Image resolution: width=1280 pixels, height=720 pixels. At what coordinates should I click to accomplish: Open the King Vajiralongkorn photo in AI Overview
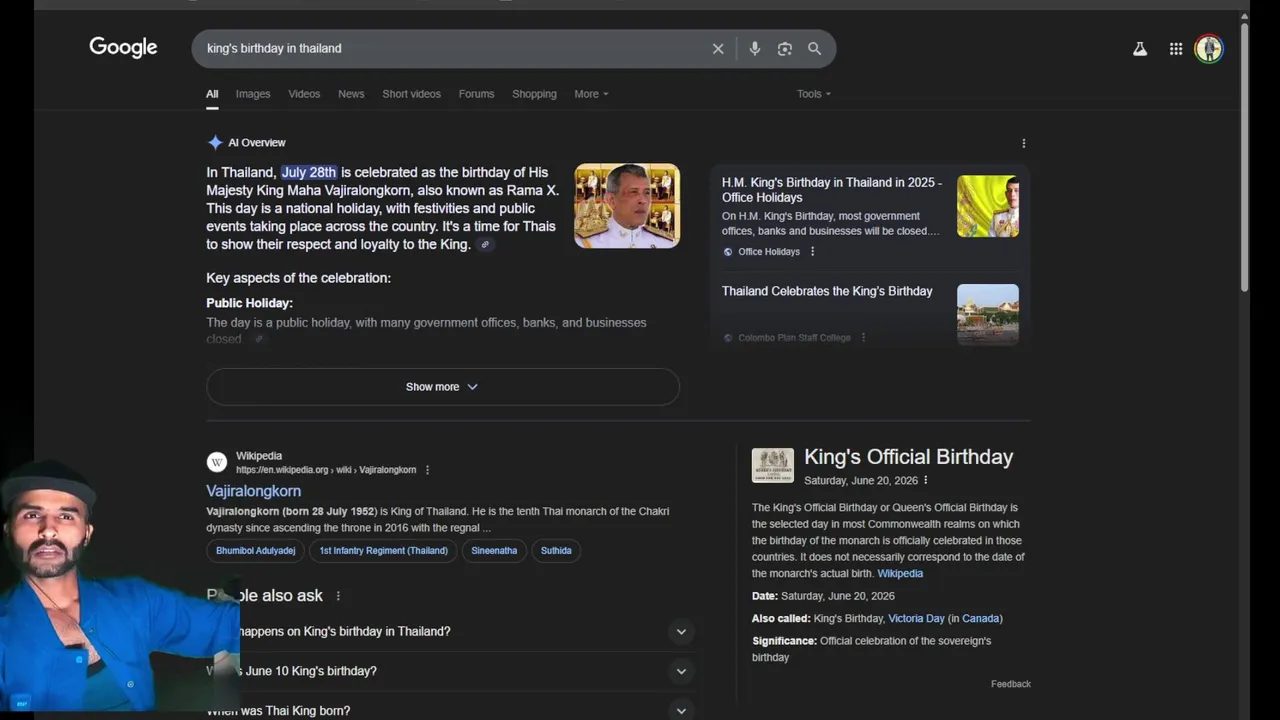pos(627,206)
